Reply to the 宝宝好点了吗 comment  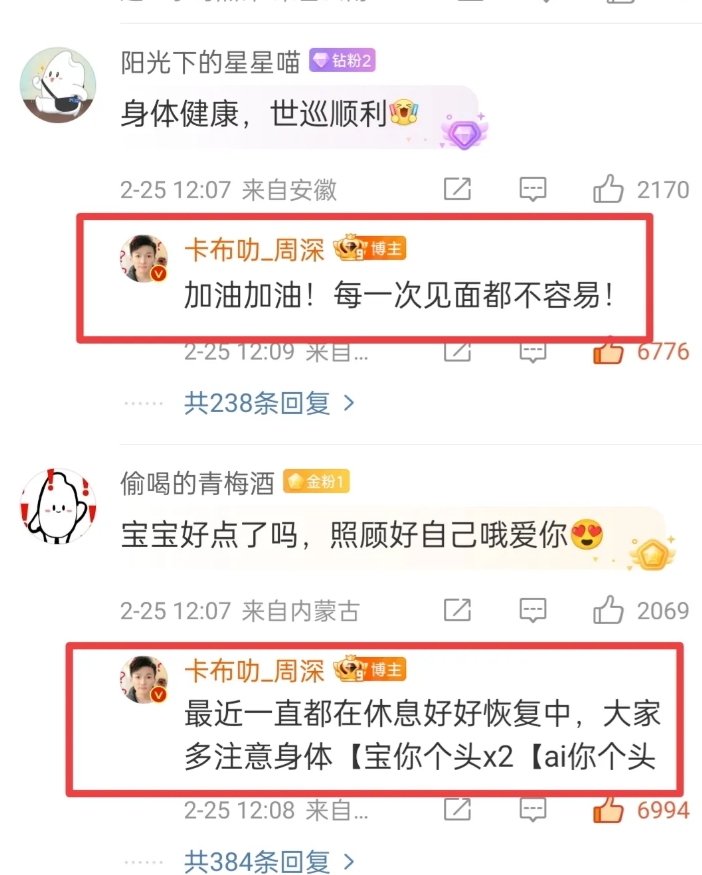533,610
